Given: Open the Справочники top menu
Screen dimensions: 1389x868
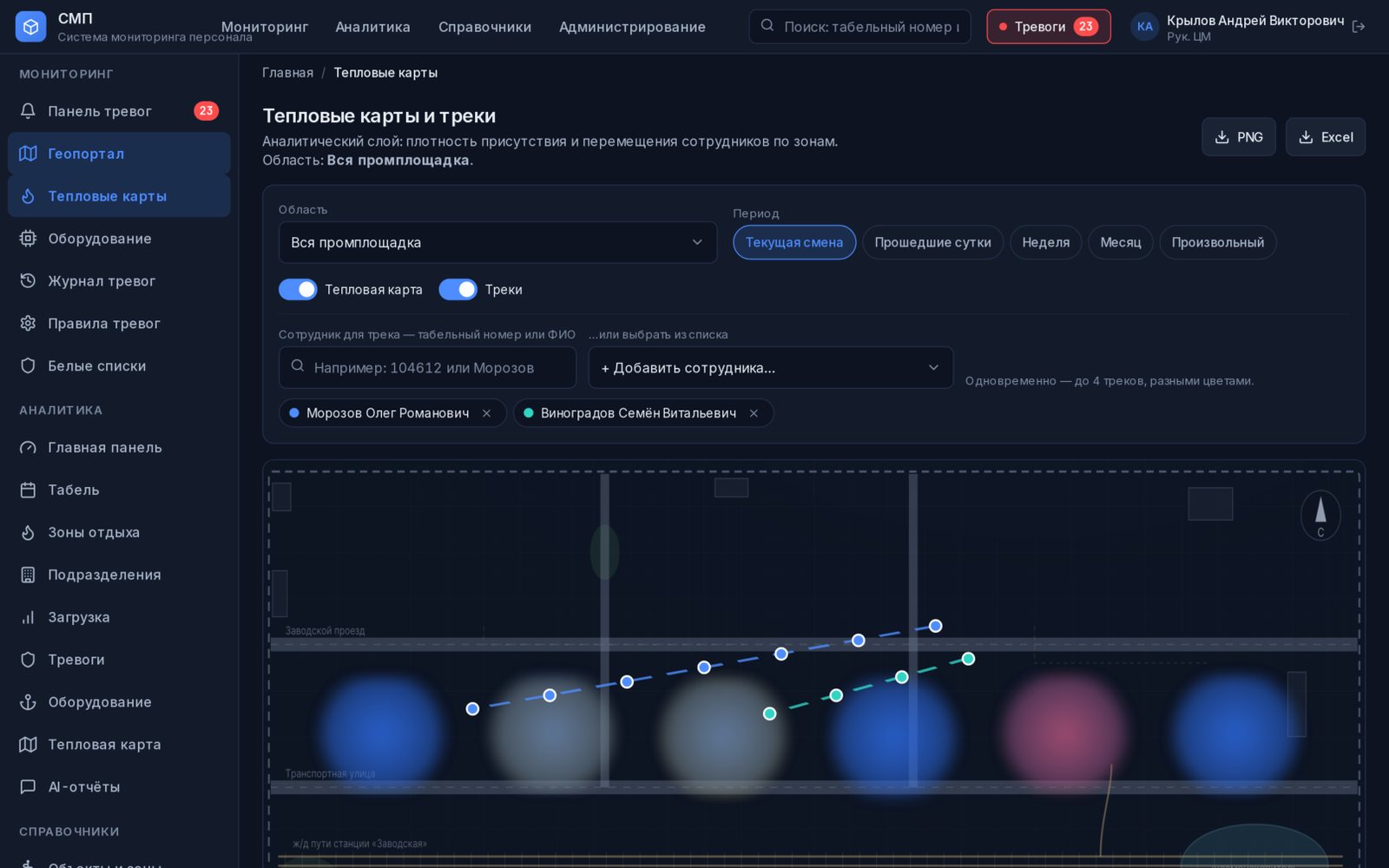Looking at the screenshot, I should pyautogui.click(x=484, y=27).
